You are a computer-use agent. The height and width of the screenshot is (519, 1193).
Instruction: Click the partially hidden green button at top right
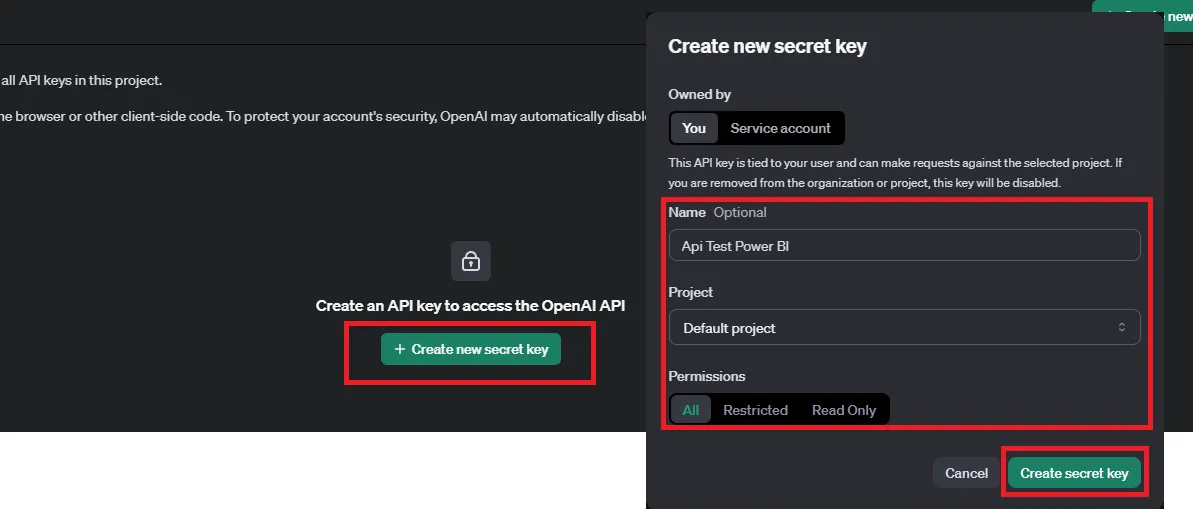click(x=1141, y=14)
